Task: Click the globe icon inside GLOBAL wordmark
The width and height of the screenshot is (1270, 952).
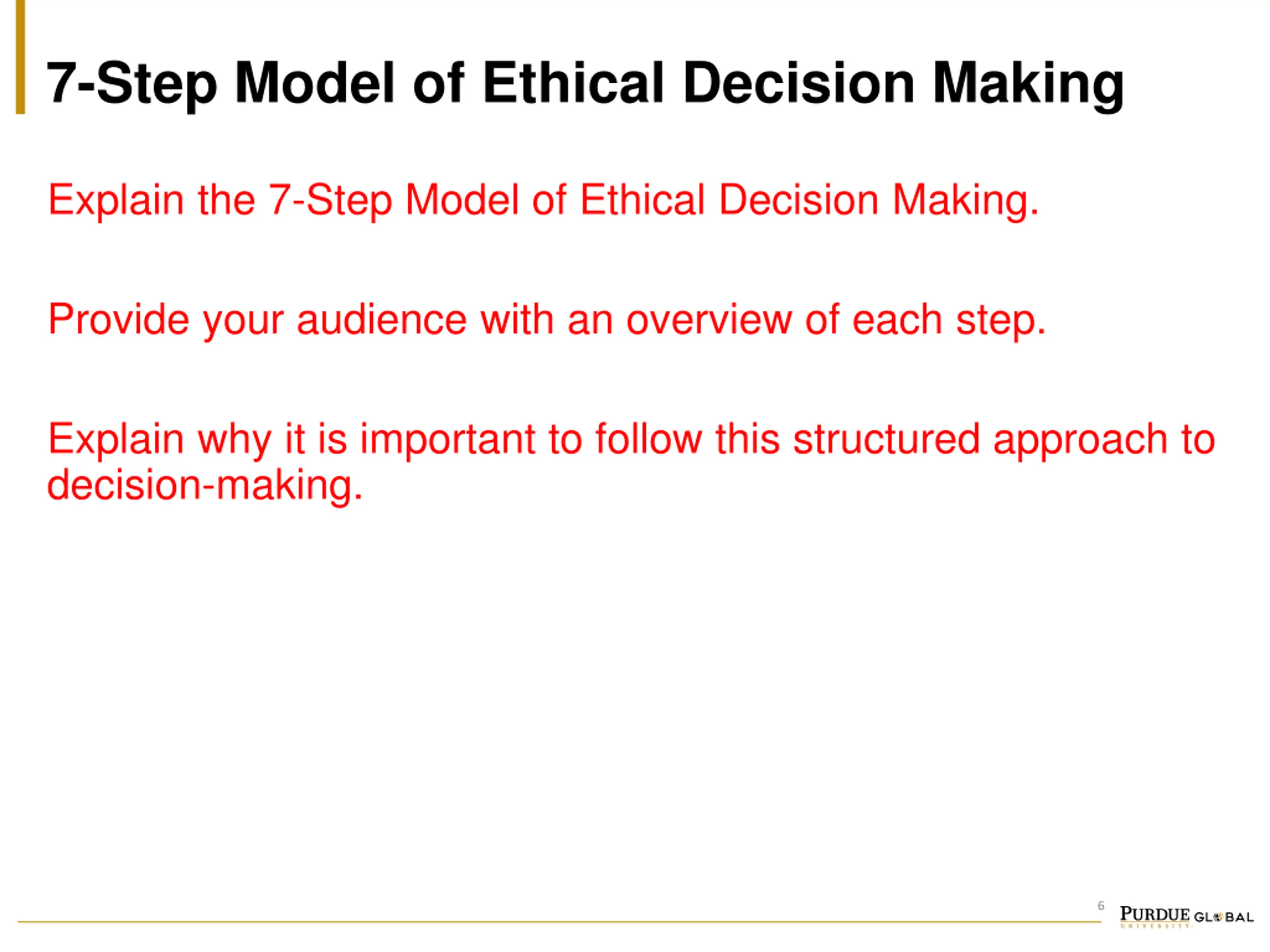Action: click(x=1218, y=918)
